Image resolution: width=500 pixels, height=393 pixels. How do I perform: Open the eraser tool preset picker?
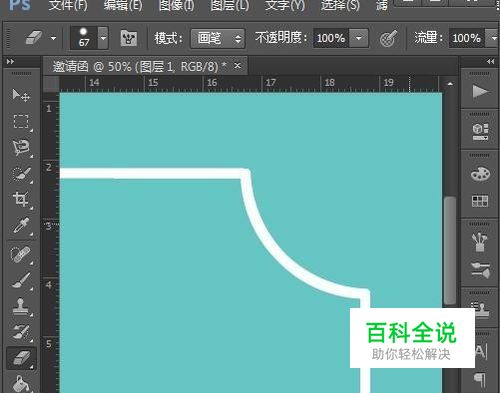click(x=53, y=38)
